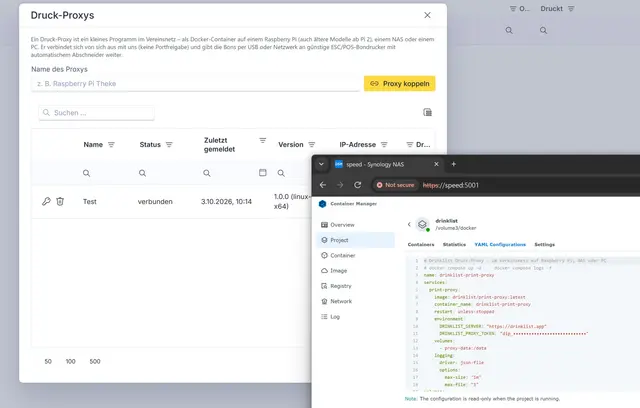This screenshot has height=408, width=640.
Task: Open the Dr... column filter icon
Action: 410,144
